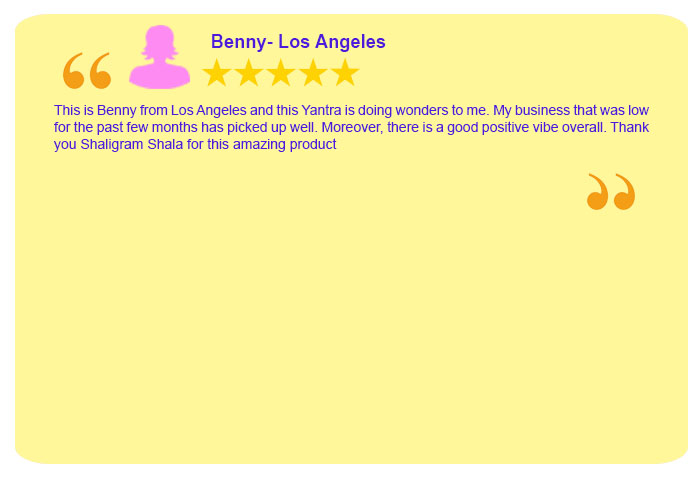Click the first line of the review text
The image size is (700, 477).
(x=351, y=110)
